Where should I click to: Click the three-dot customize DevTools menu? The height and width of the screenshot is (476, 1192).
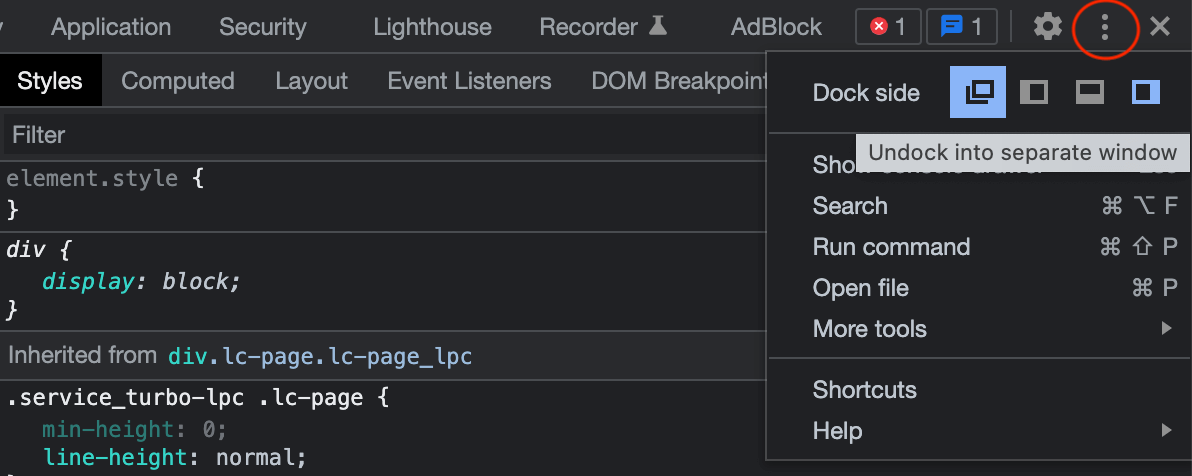tap(1105, 27)
